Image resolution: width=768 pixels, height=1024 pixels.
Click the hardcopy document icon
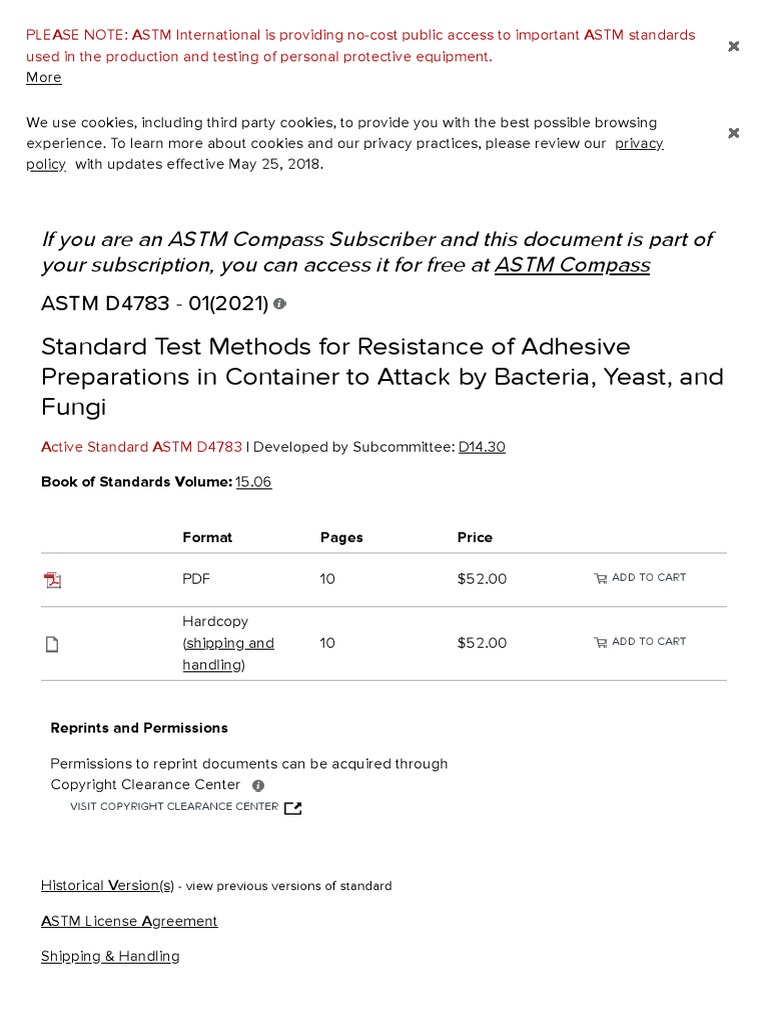[52, 645]
